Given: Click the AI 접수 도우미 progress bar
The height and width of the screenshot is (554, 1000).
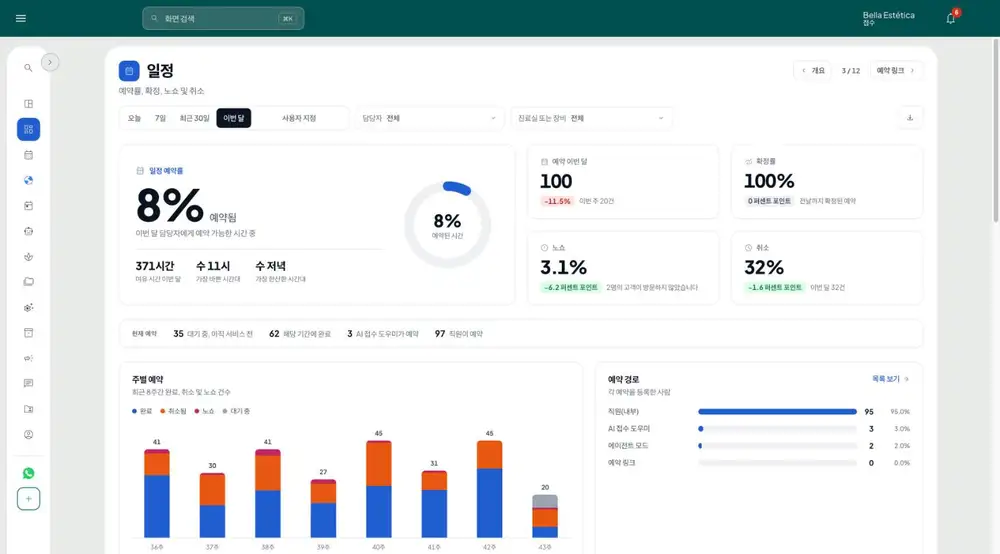Looking at the screenshot, I should (777, 429).
